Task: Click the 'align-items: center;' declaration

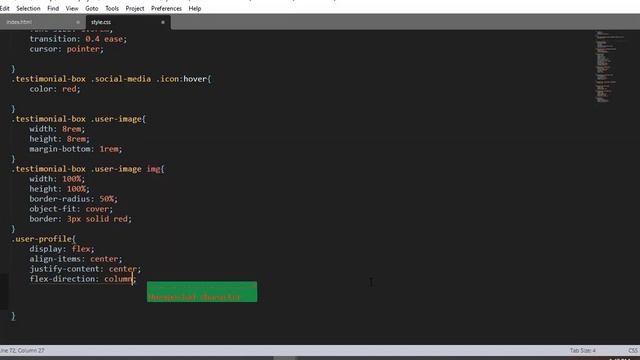Action: 76,259
